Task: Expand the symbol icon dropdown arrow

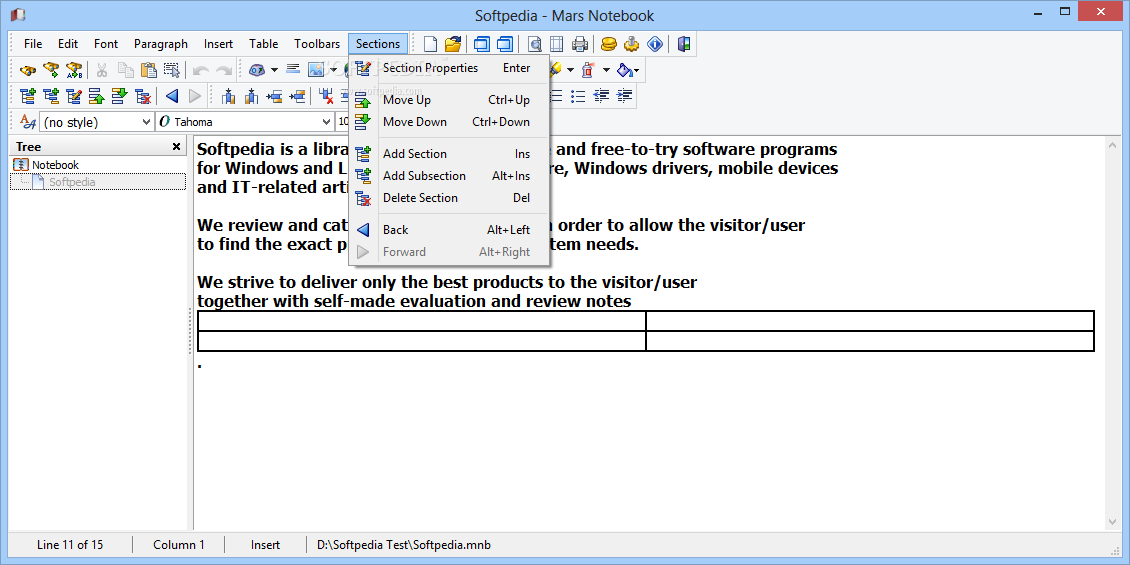Action: [x=274, y=70]
